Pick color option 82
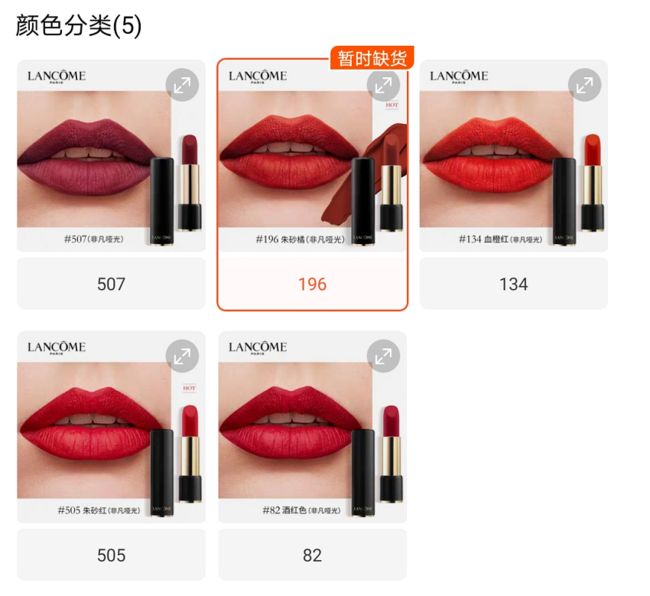650x596 pixels. (312, 555)
